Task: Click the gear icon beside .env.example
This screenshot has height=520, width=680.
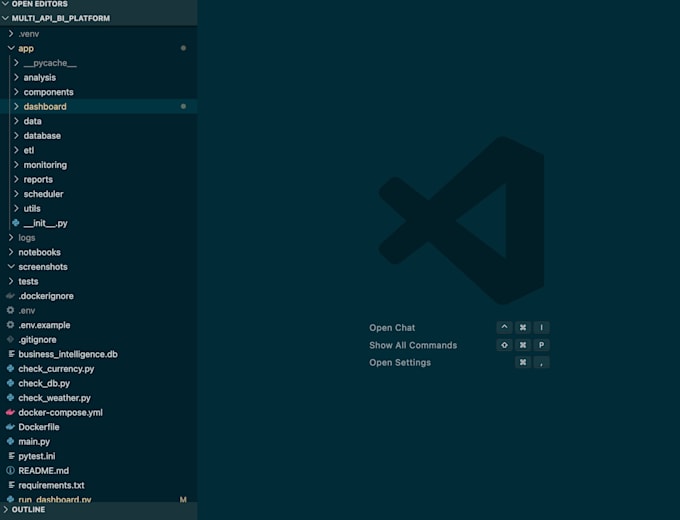Action: click(x=10, y=325)
